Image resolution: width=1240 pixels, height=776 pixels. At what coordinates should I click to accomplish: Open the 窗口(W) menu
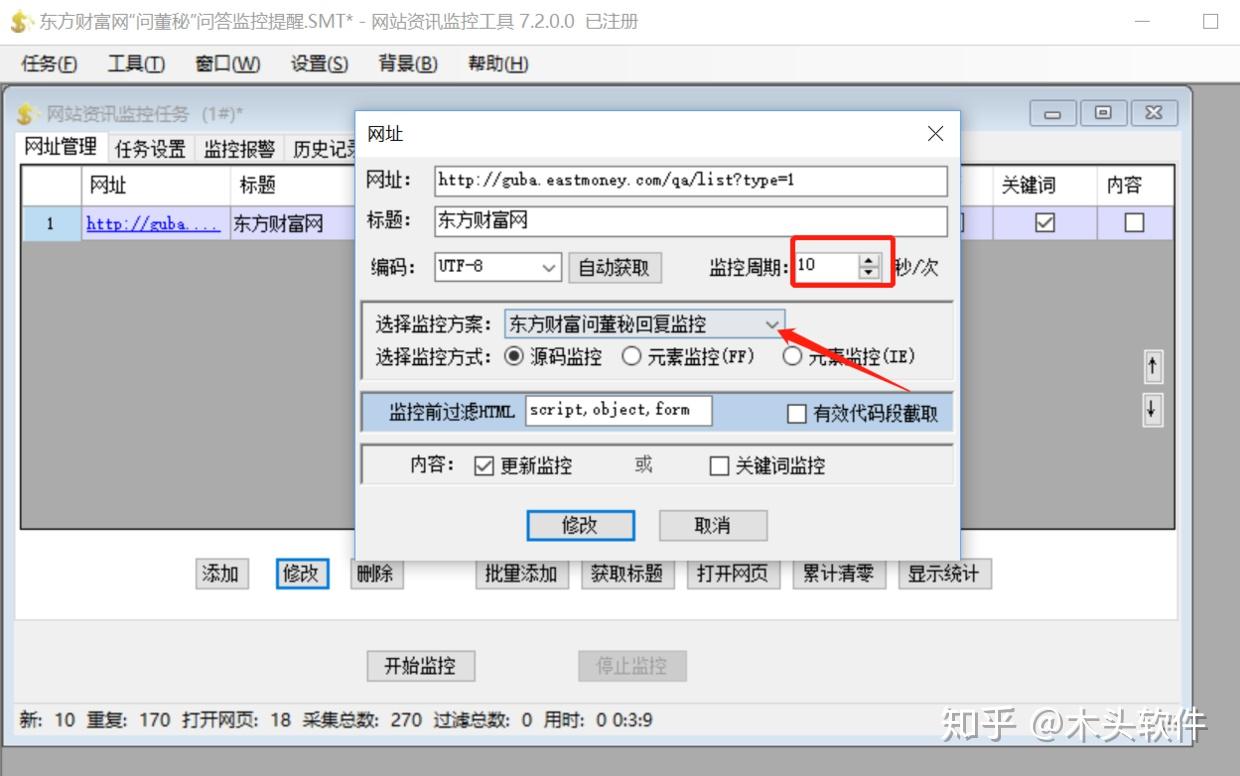[x=228, y=64]
